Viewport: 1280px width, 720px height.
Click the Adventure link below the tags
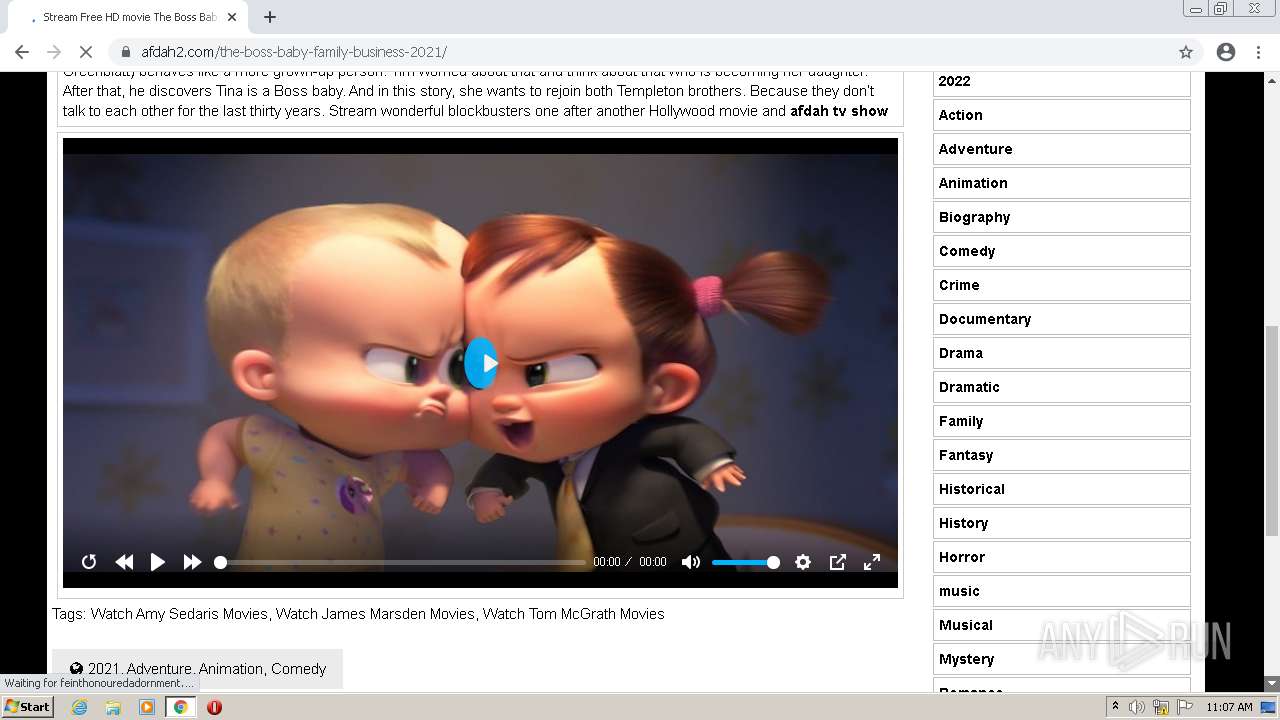(159, 669)
